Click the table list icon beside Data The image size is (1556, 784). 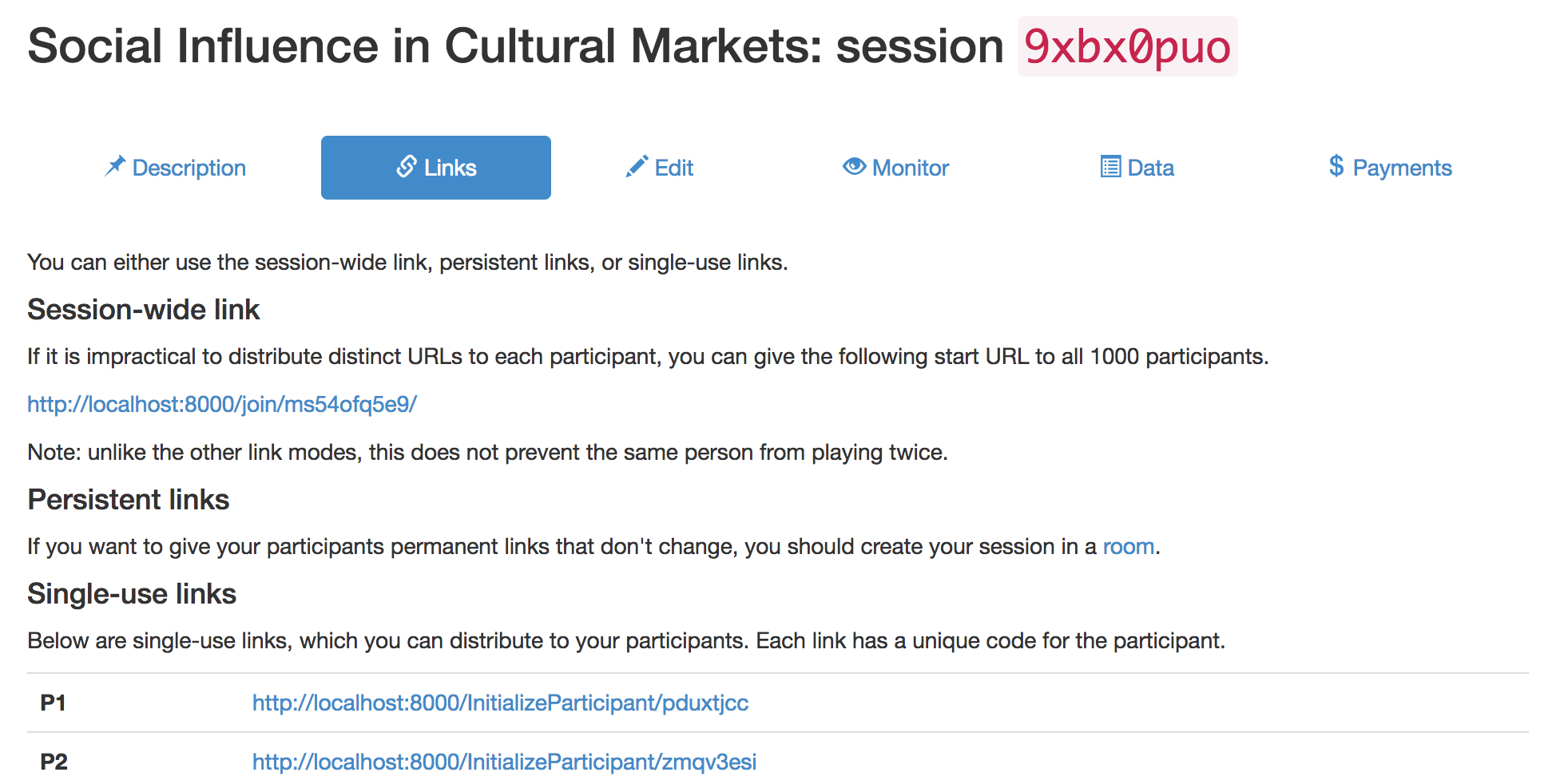pos(1110,166)
